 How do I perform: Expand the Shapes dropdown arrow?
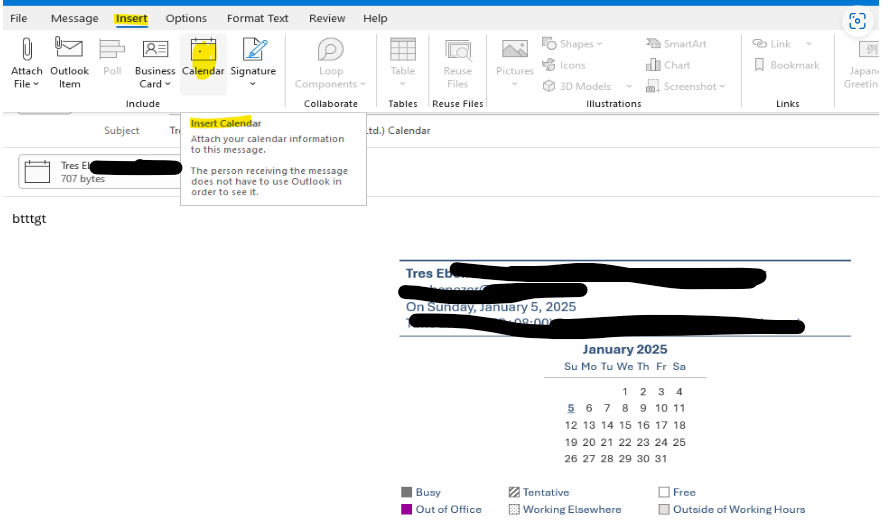point(599,44)
